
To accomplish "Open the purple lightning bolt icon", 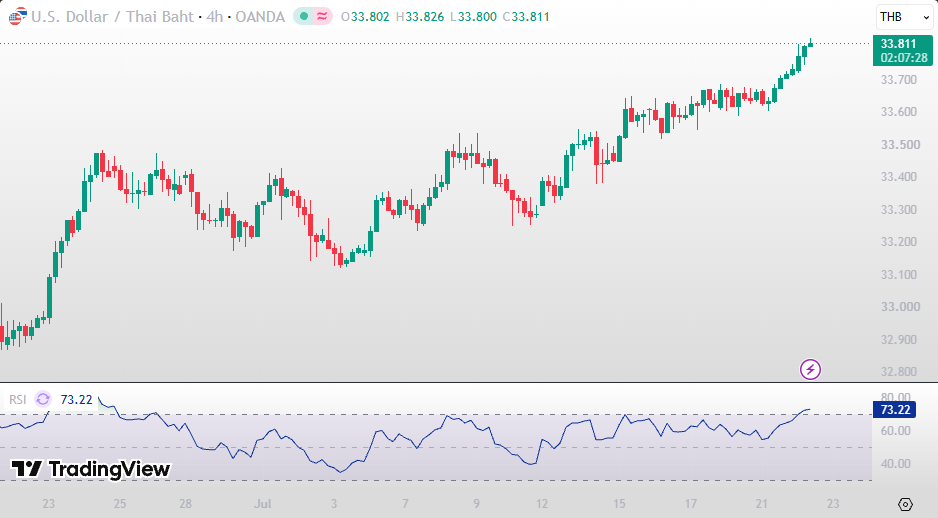I will click(x=810, y=369).
